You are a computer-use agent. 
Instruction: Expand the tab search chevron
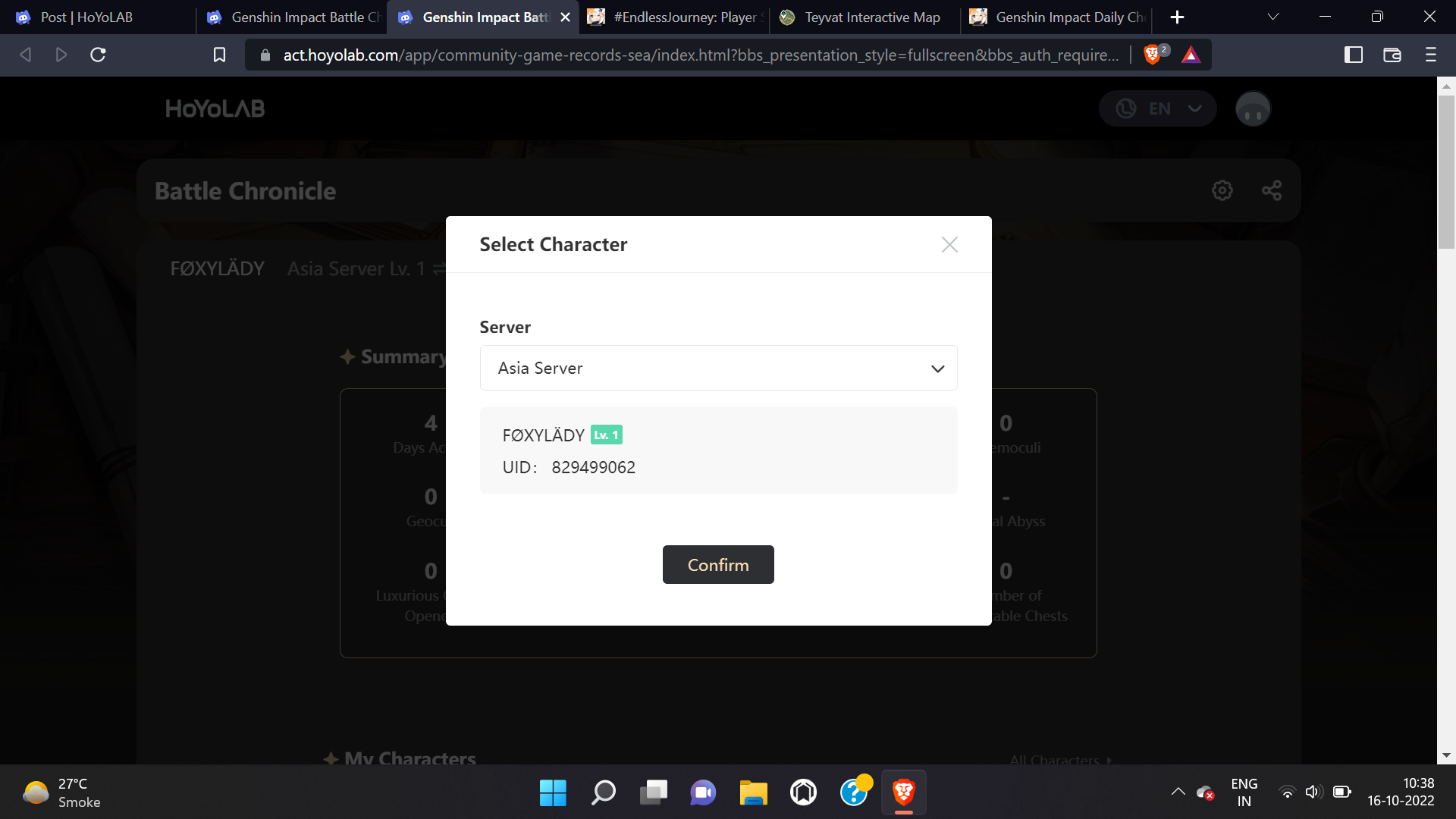coord(1273,17)
